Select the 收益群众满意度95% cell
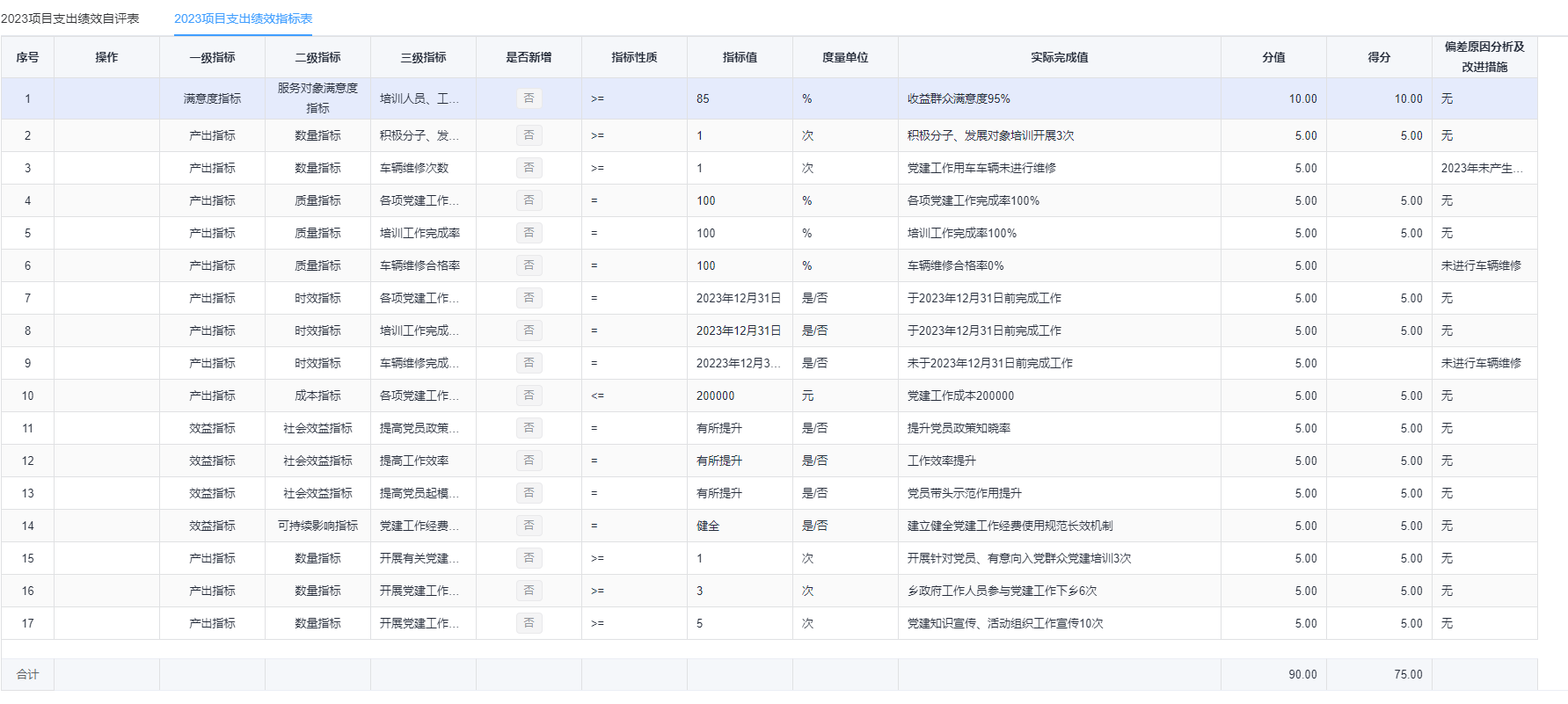 pyautogui.click(x=959, y=98)
